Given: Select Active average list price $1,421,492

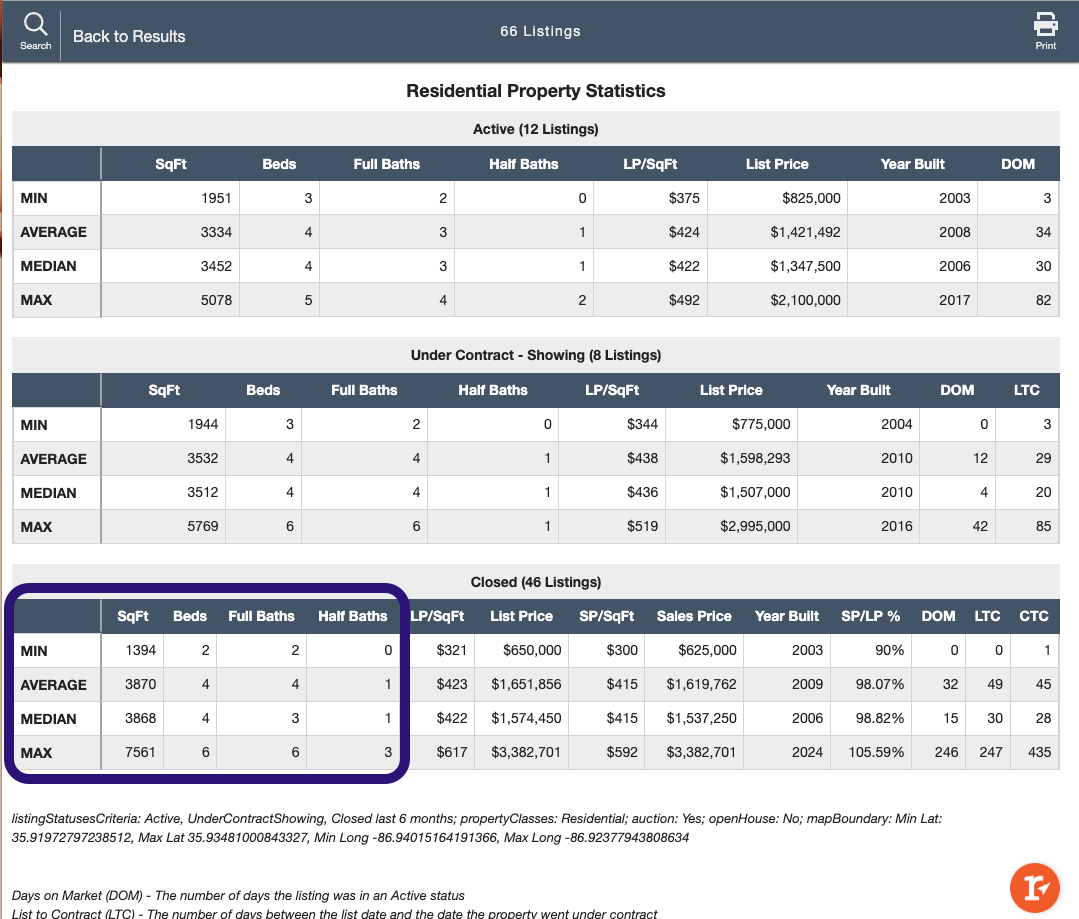Looking at the screenshot, I should click(x=805, y=232).
